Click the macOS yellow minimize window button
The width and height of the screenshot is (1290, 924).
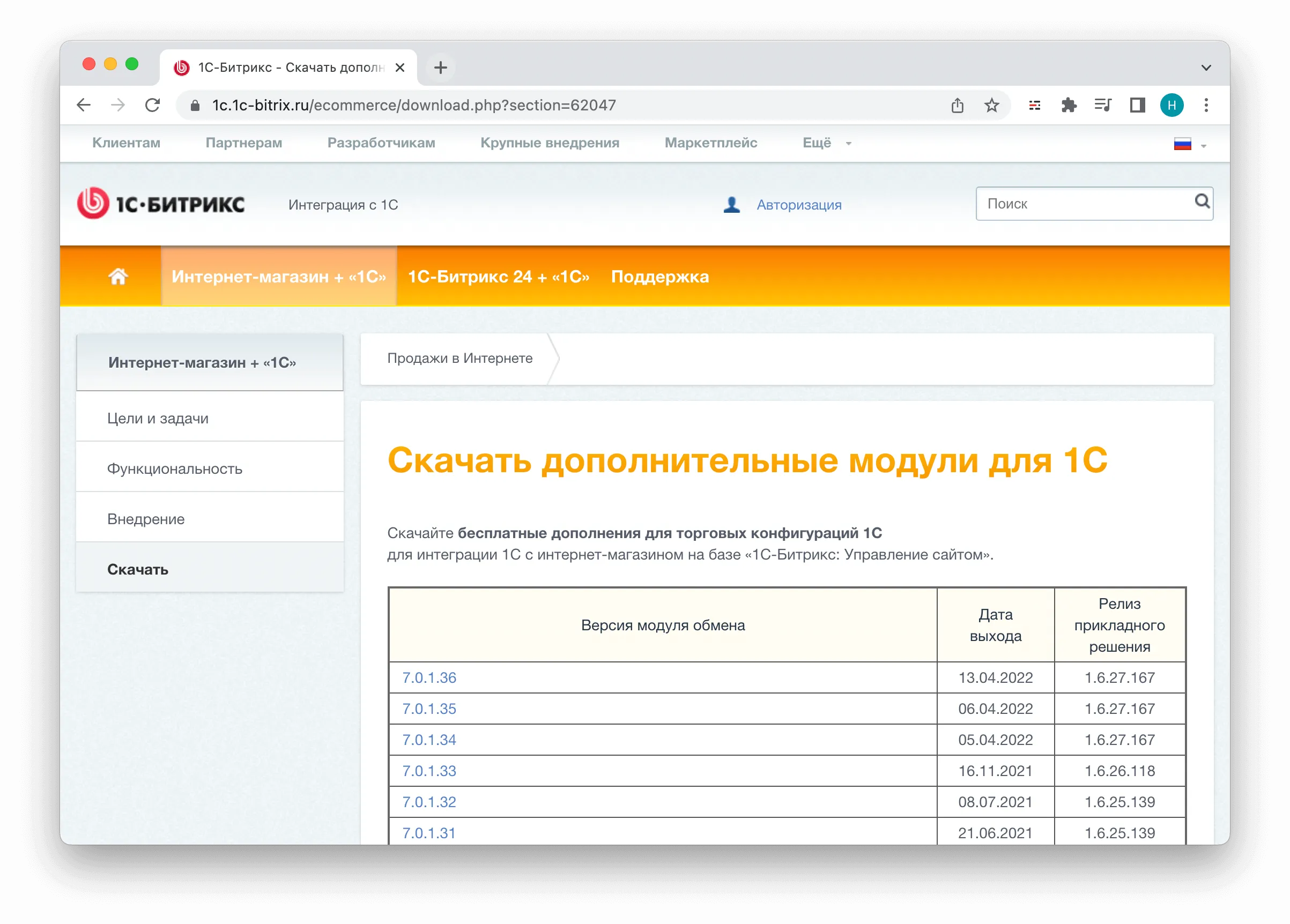pyautogui.click(x=110, y=64)
